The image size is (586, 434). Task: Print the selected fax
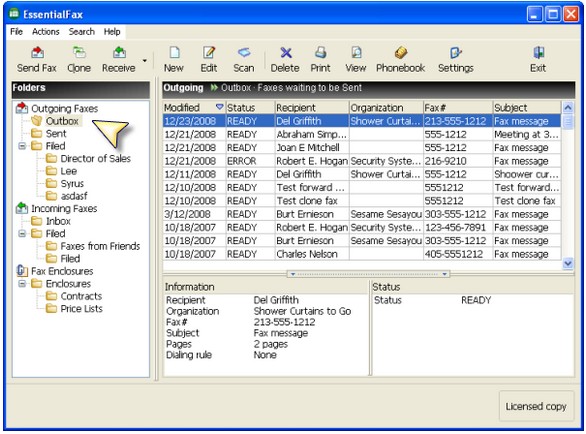click(x=320, y=60)
